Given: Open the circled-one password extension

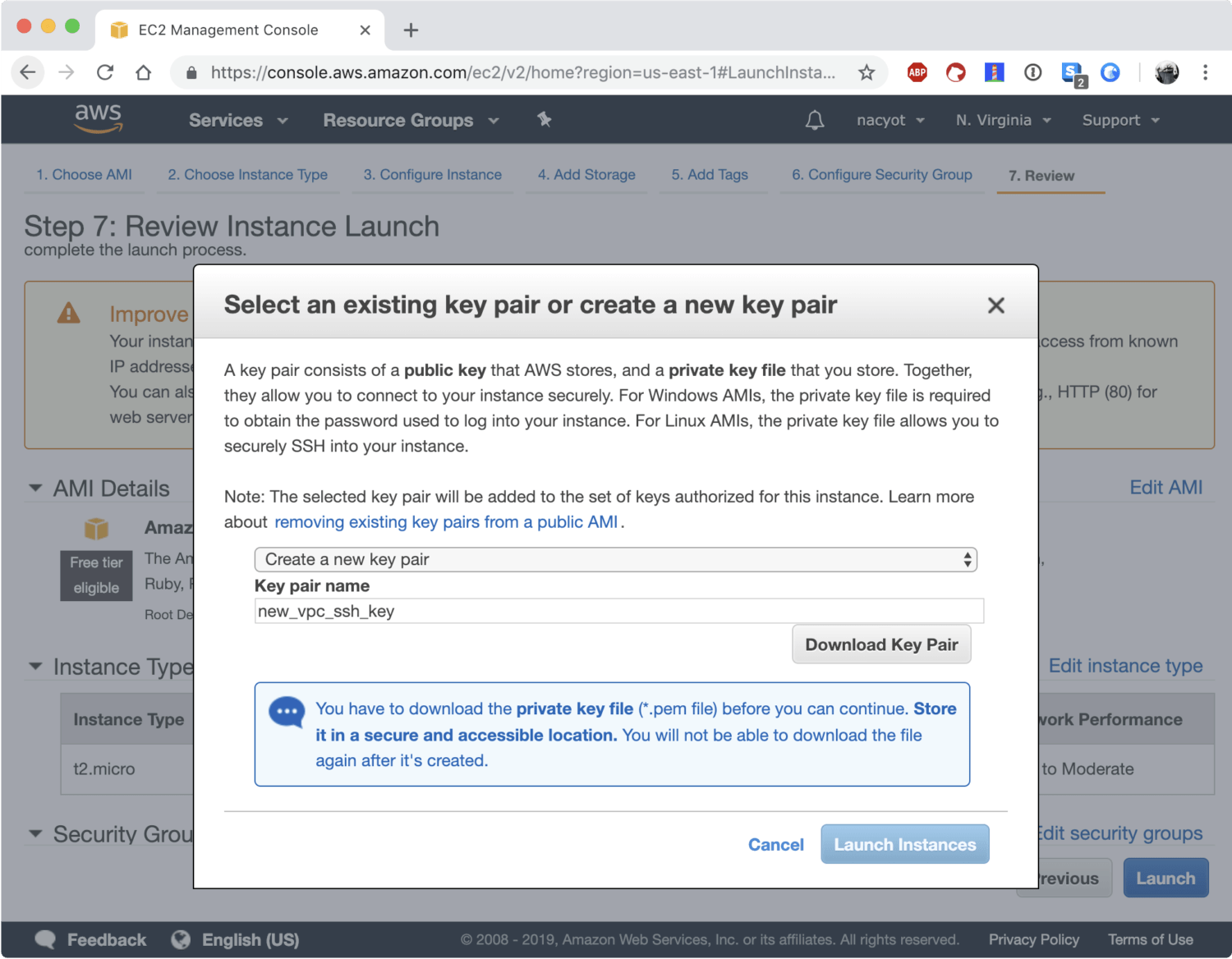Looking at the screenshot, I should pos(1033,72).
